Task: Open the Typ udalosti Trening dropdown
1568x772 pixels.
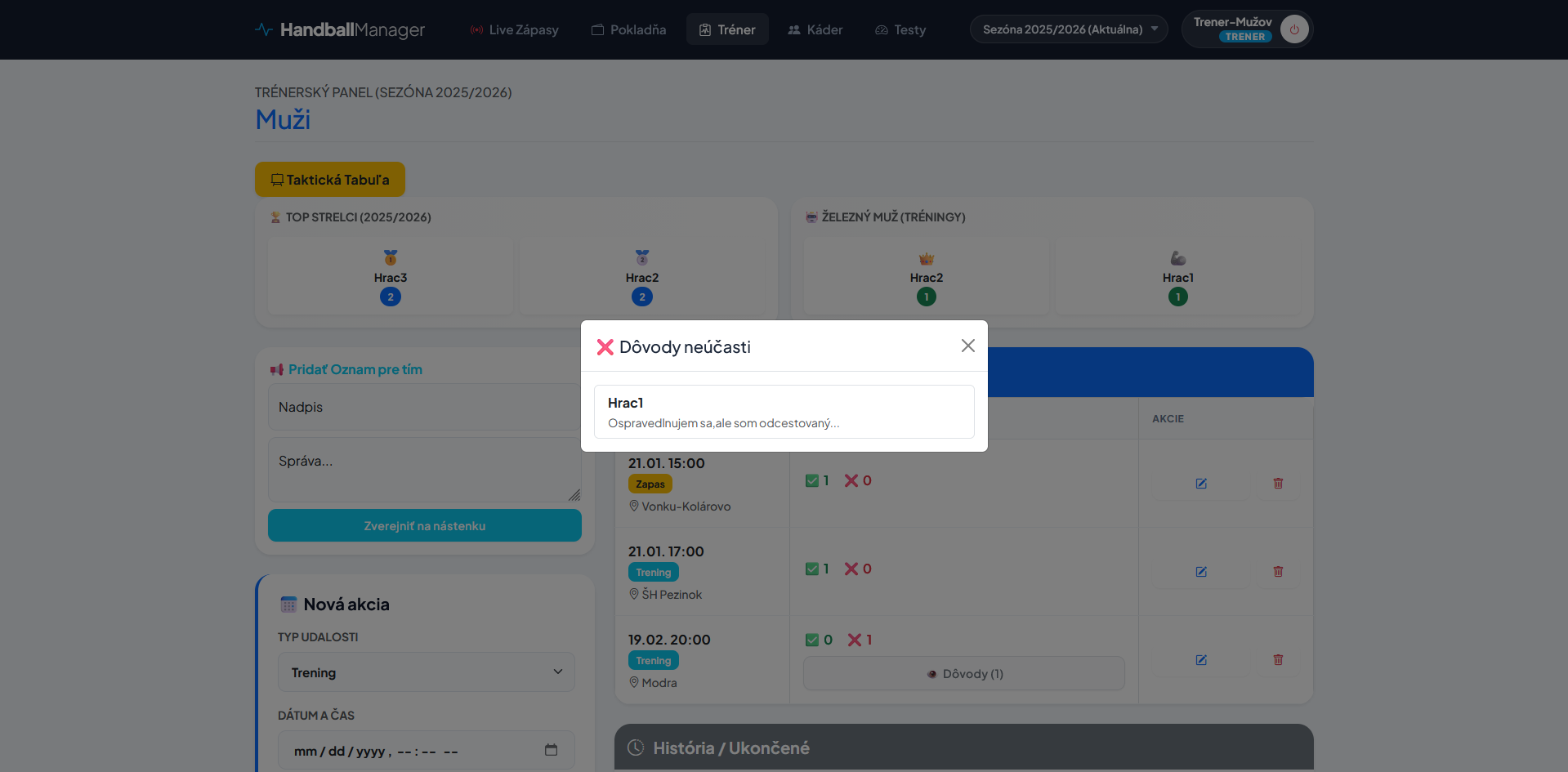Action: 426,672
